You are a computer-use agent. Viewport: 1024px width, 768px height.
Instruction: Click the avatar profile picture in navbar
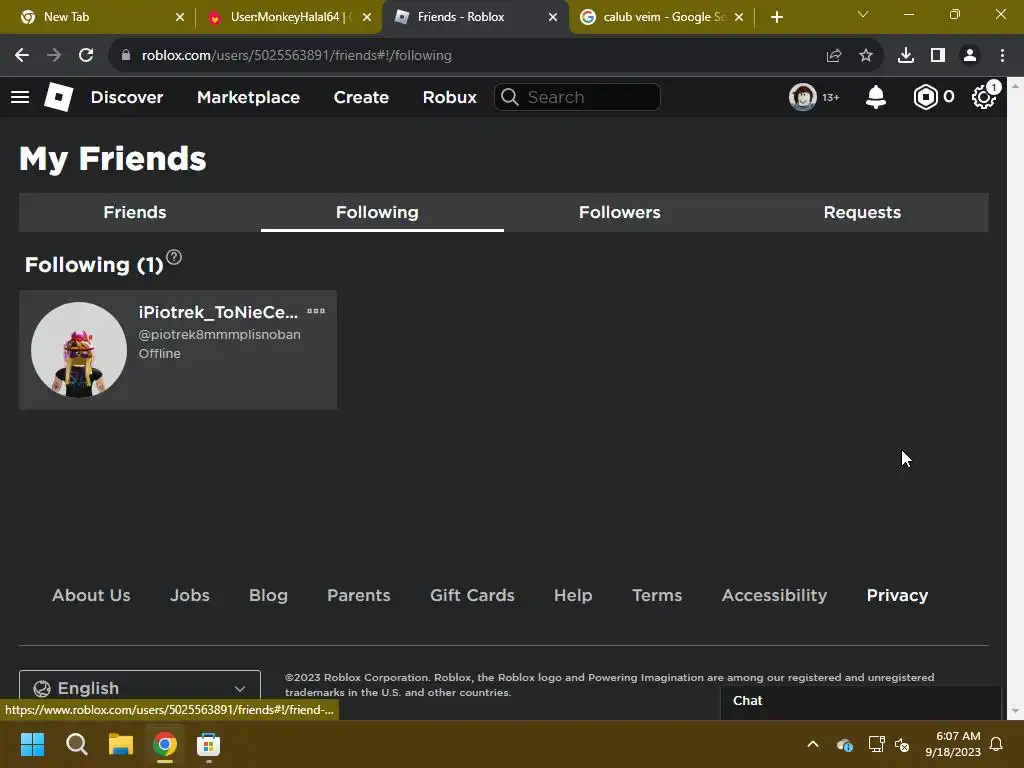tap(803, 97)
